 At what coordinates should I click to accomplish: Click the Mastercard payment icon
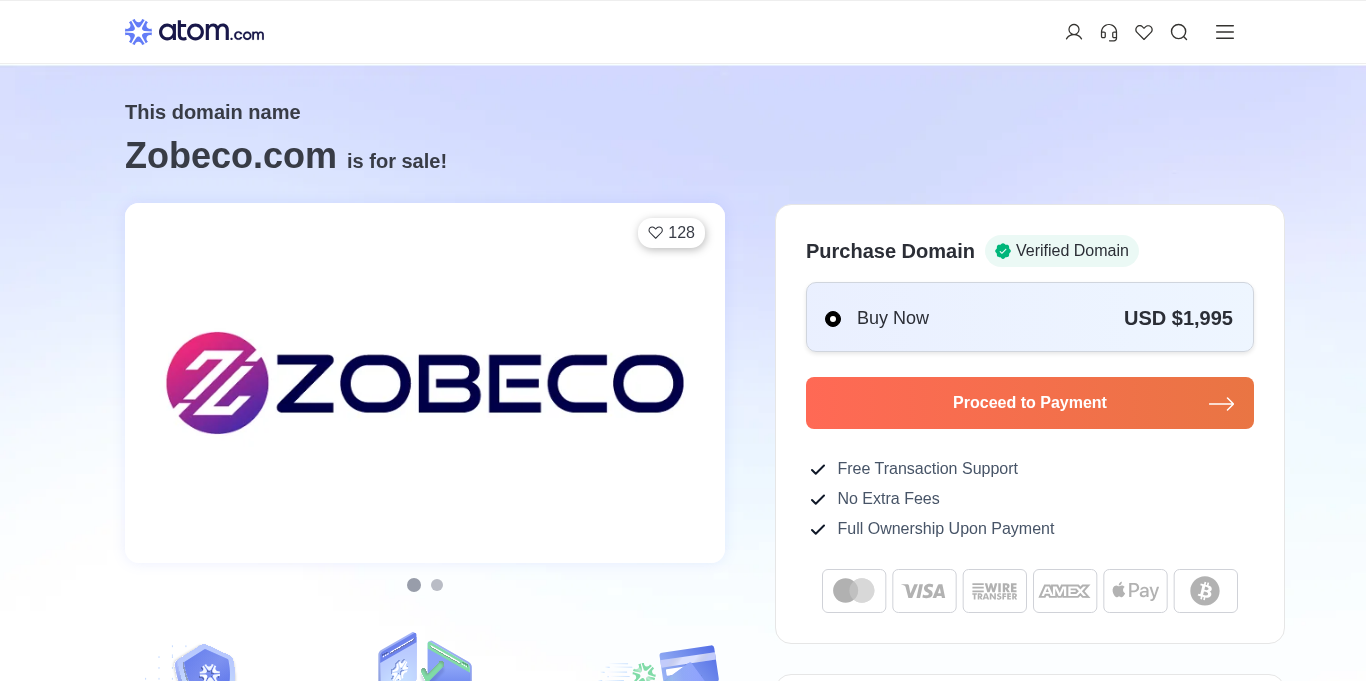click(854, 591)
